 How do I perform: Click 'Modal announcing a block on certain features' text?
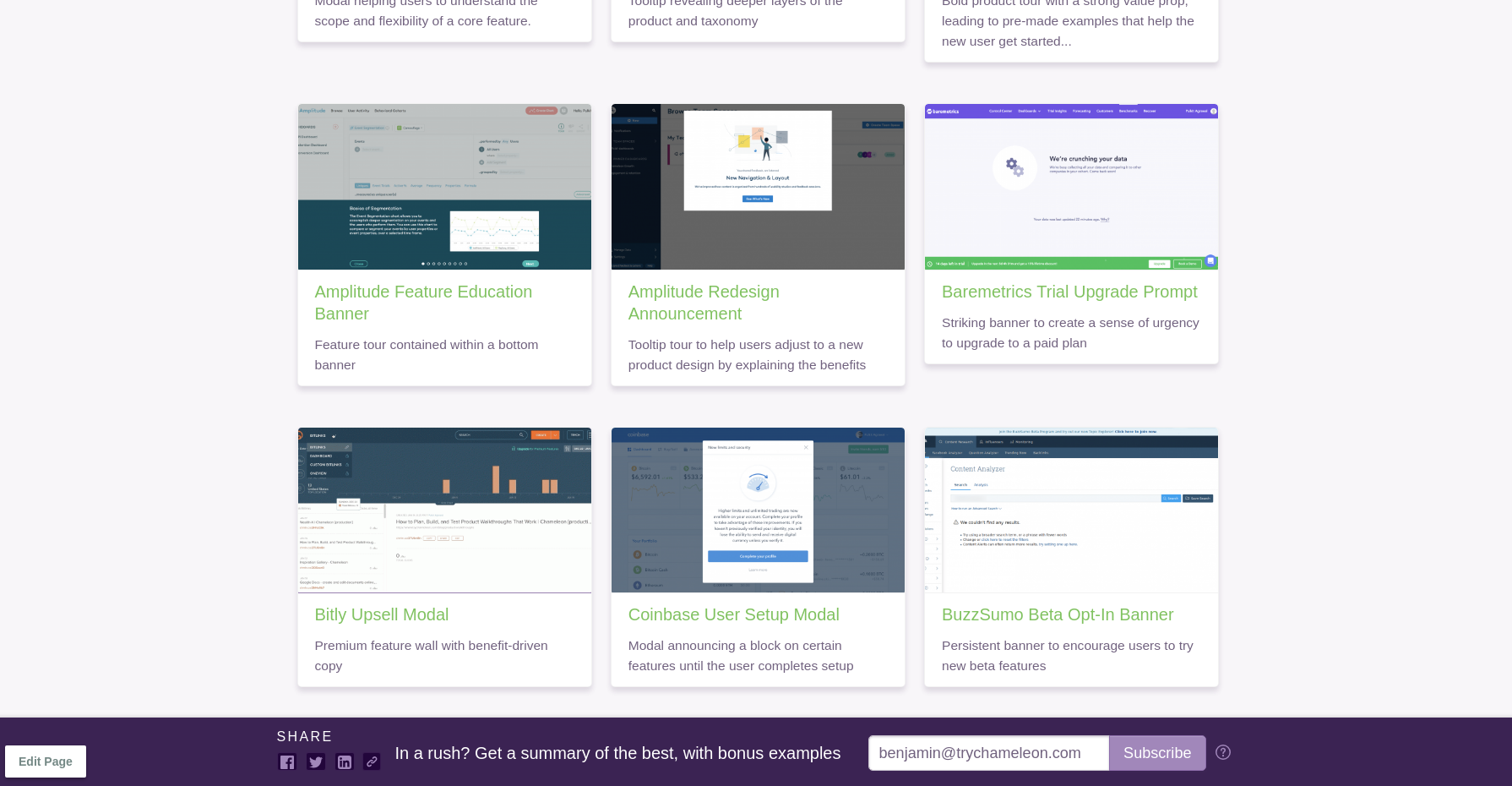741,656
